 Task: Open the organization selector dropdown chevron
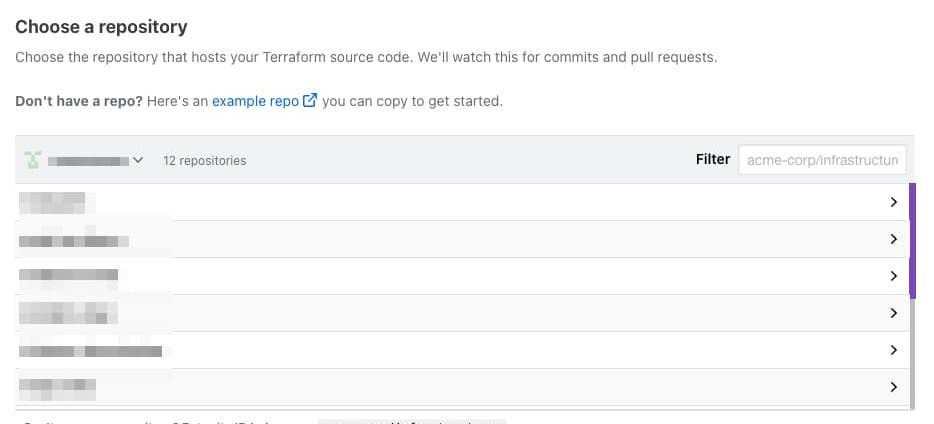pos(139,160)
